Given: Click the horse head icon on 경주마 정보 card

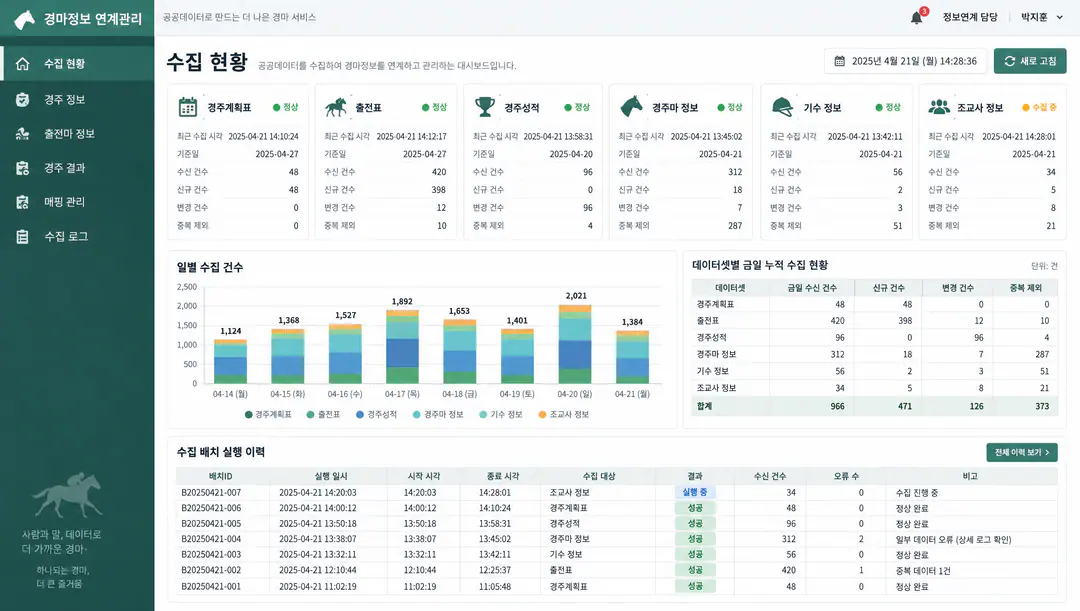Looking at the screenshot, I should point(632,107).
